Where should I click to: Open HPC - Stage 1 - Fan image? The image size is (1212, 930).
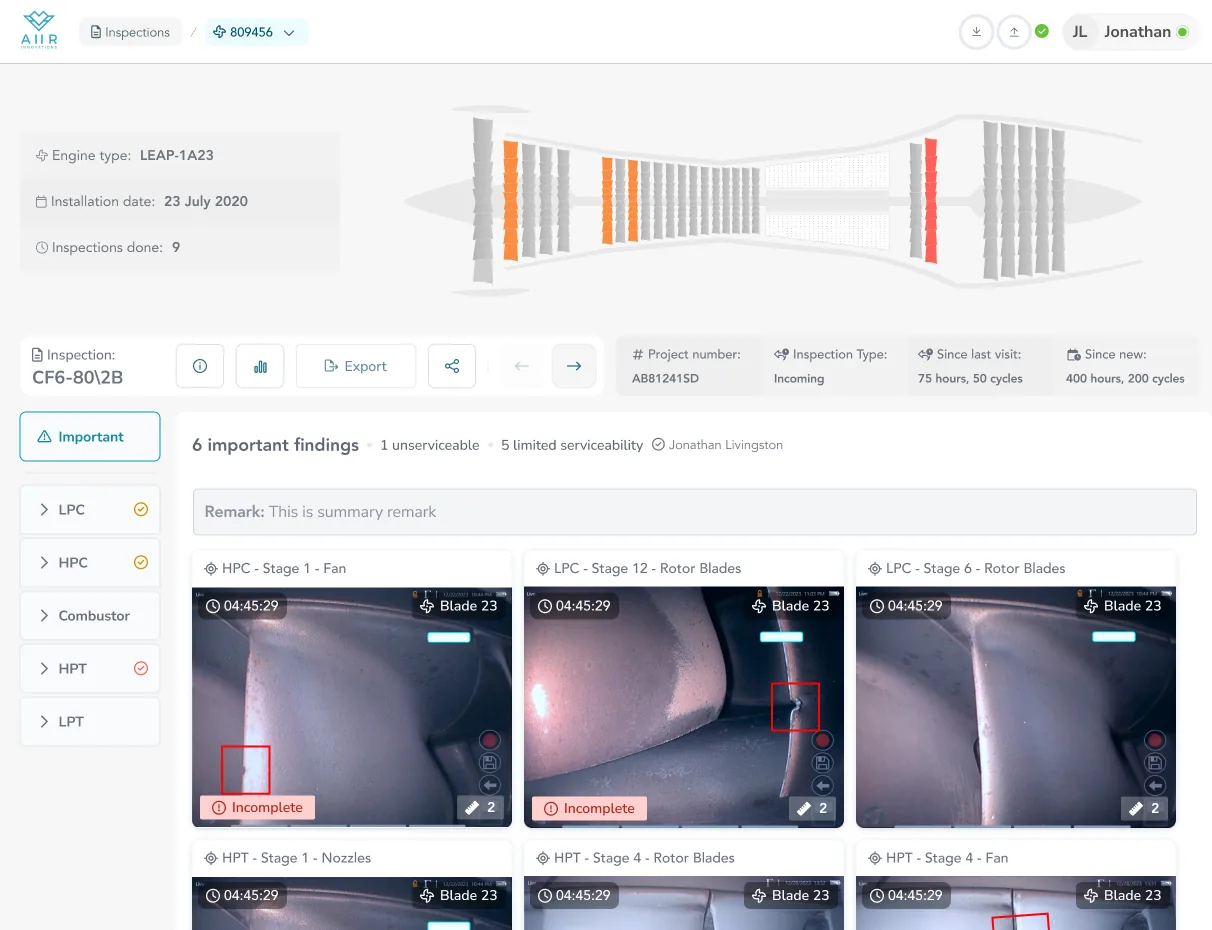[x=352, y=707]
